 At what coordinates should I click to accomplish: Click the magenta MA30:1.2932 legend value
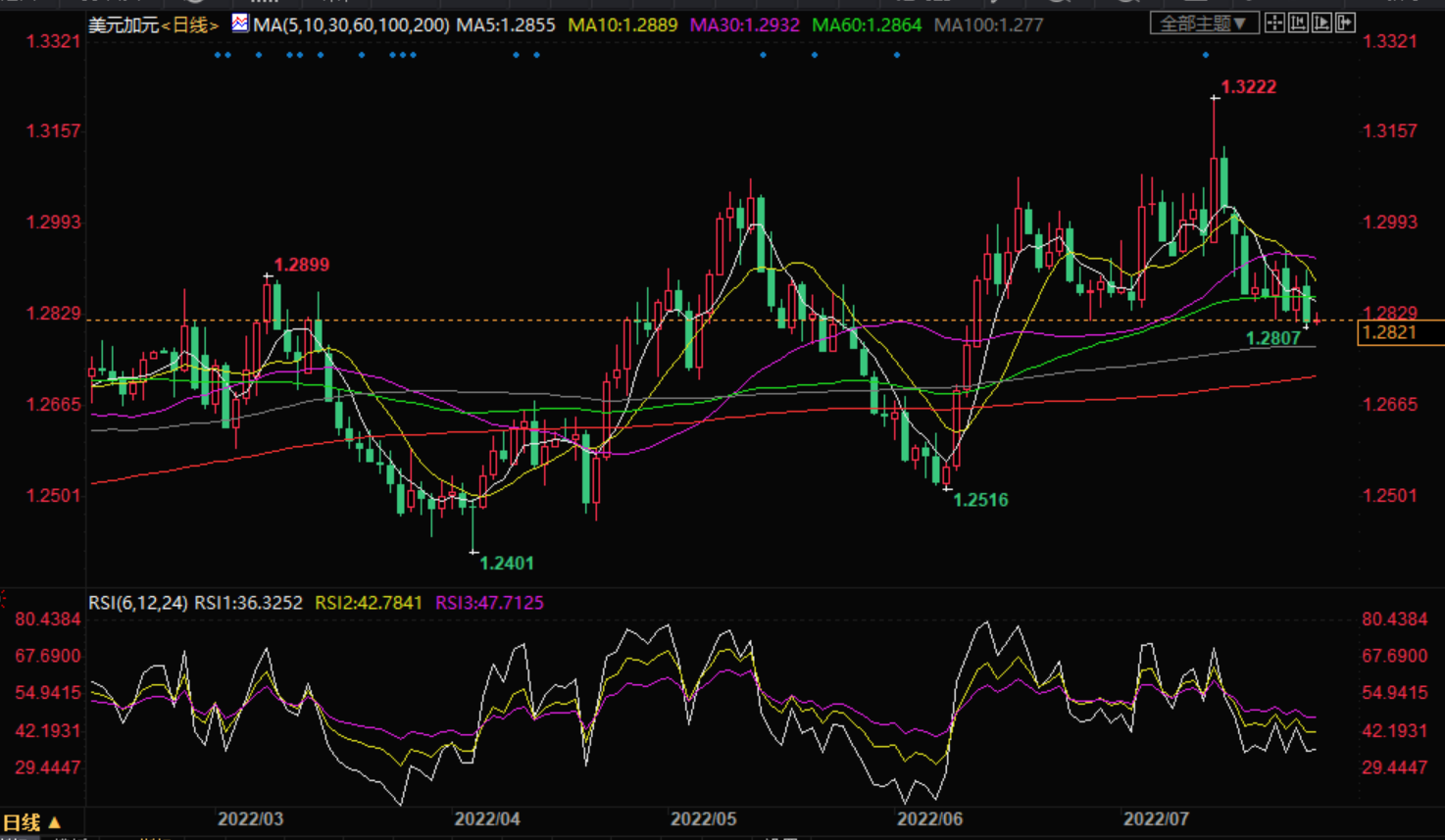coord(744,25)
